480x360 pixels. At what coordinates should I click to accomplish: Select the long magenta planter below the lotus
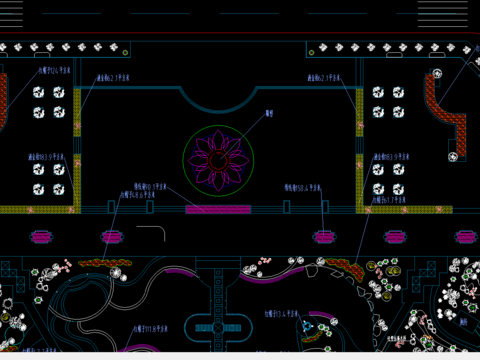pos(218,209)
